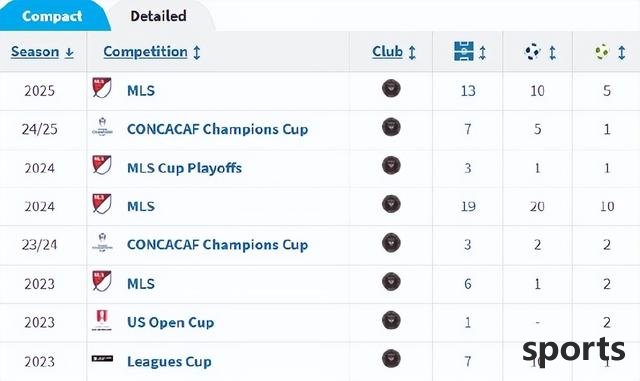Image resolution: width=640 pixels, height=381 pixels.
Task: Open 24/25 CONCACAF Champions Cup link
Action: pyautogui.click(x=218, y=129)
